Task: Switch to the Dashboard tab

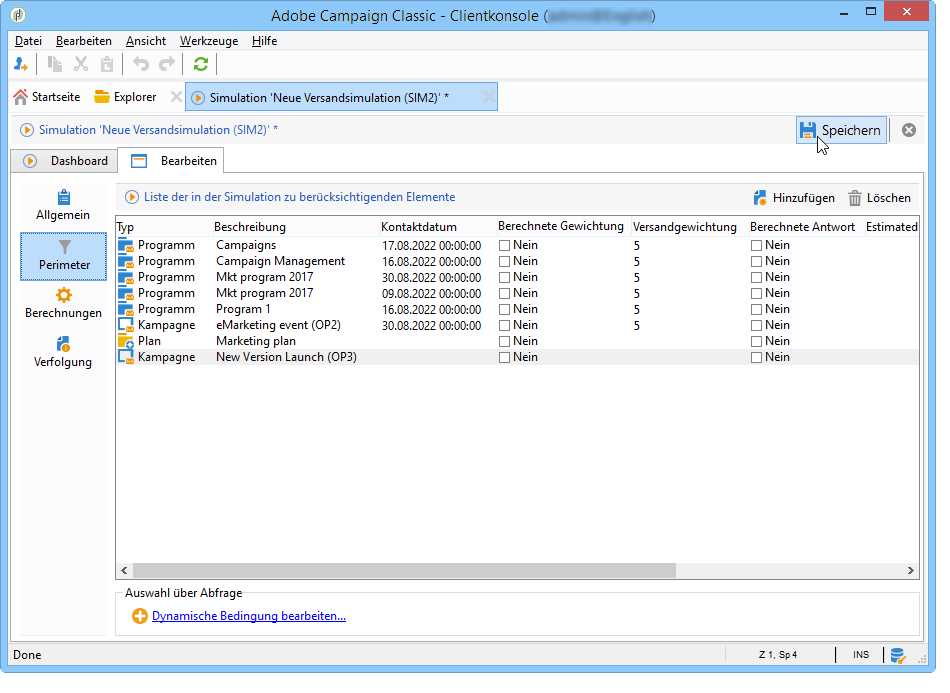Action: [65, 161]
